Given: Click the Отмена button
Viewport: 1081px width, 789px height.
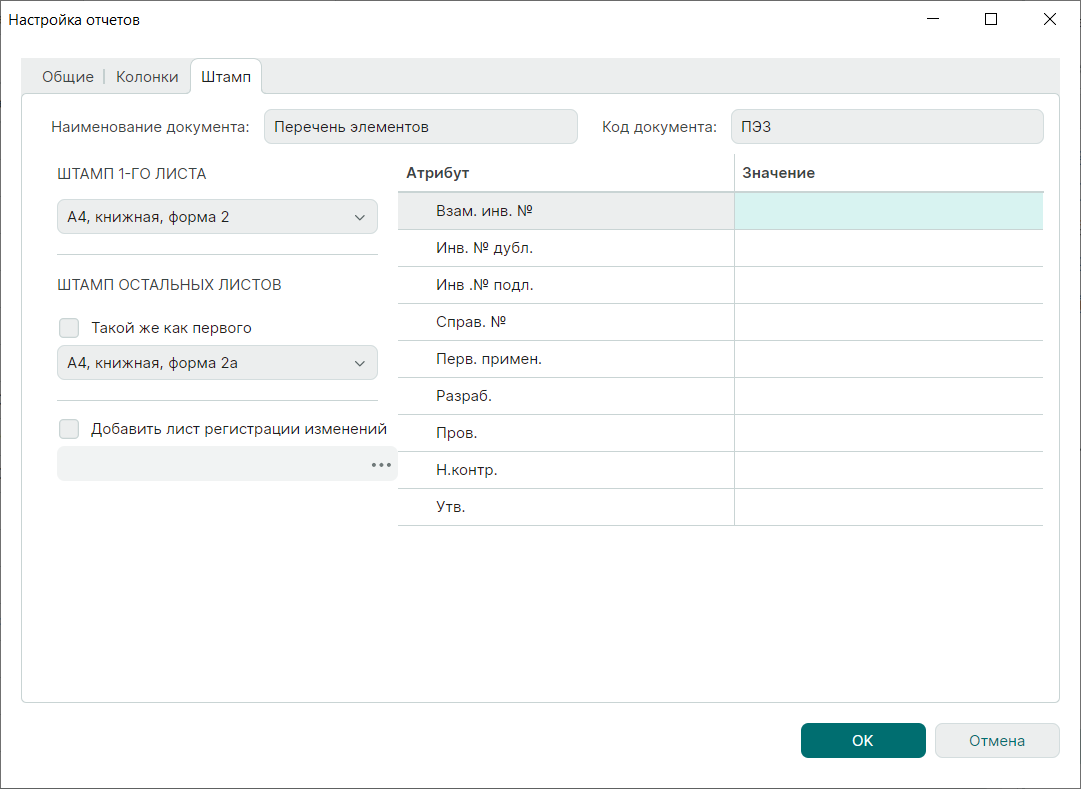Looking at the screenshot, I should (996, 741).
